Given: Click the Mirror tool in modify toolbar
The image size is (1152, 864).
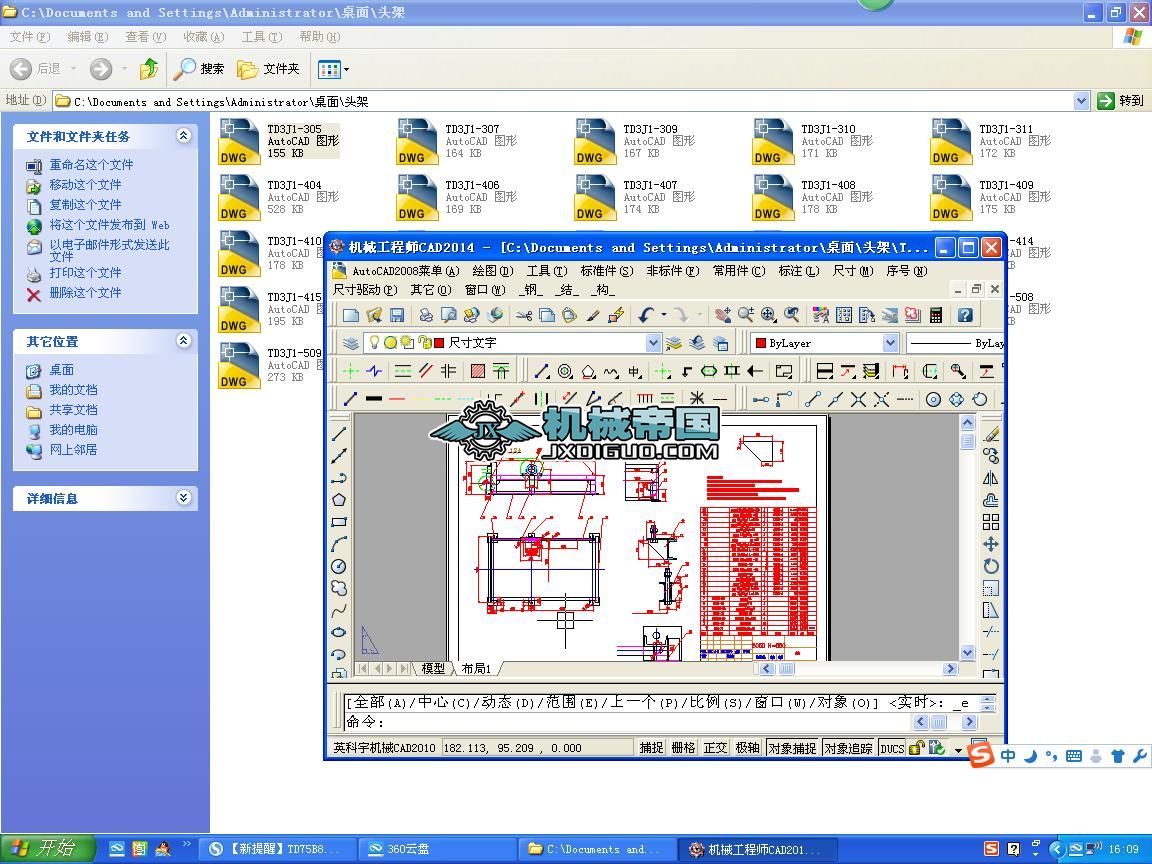Looking at the screenshot, I should pyautogui.click(x=990, y=478).
